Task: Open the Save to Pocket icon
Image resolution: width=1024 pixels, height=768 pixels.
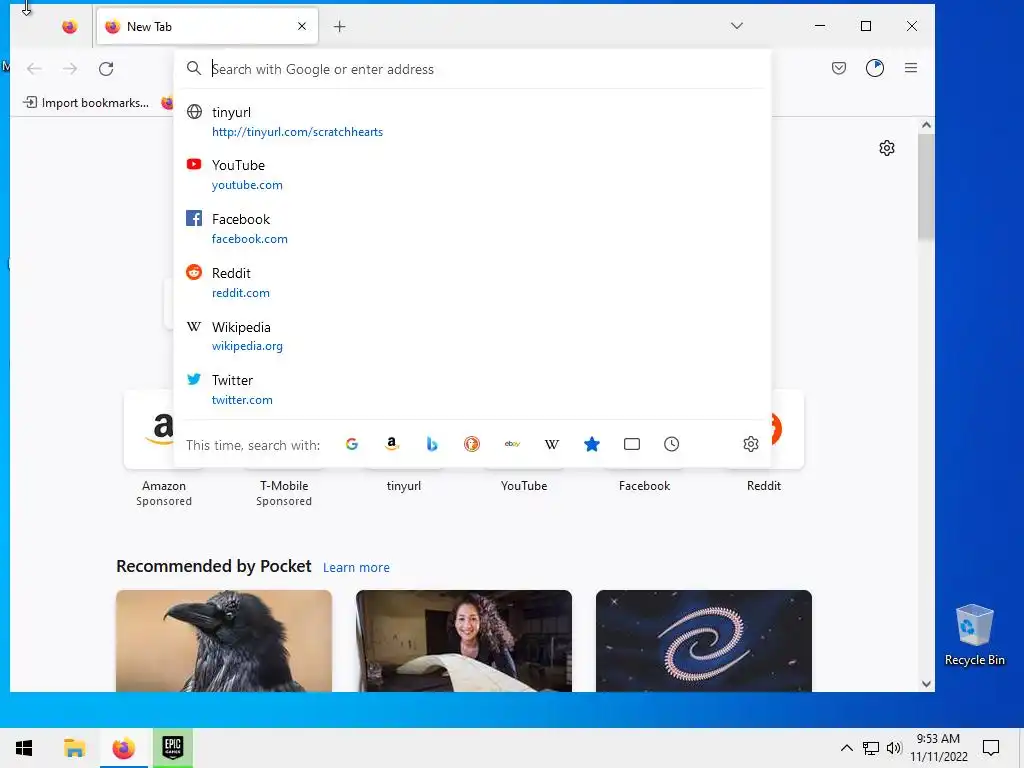Action: coord(839,68)
